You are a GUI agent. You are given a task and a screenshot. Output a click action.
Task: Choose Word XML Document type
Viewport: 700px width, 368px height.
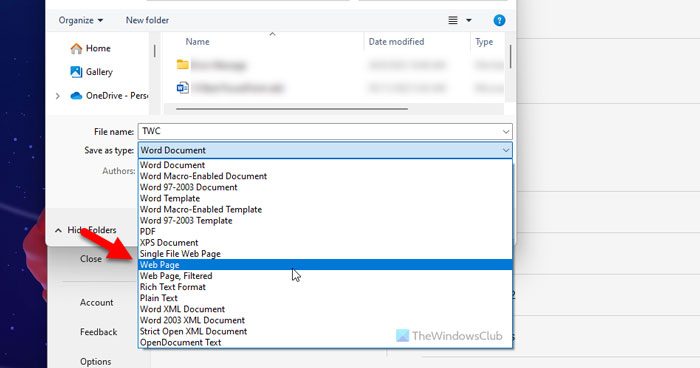pos(325,309)
